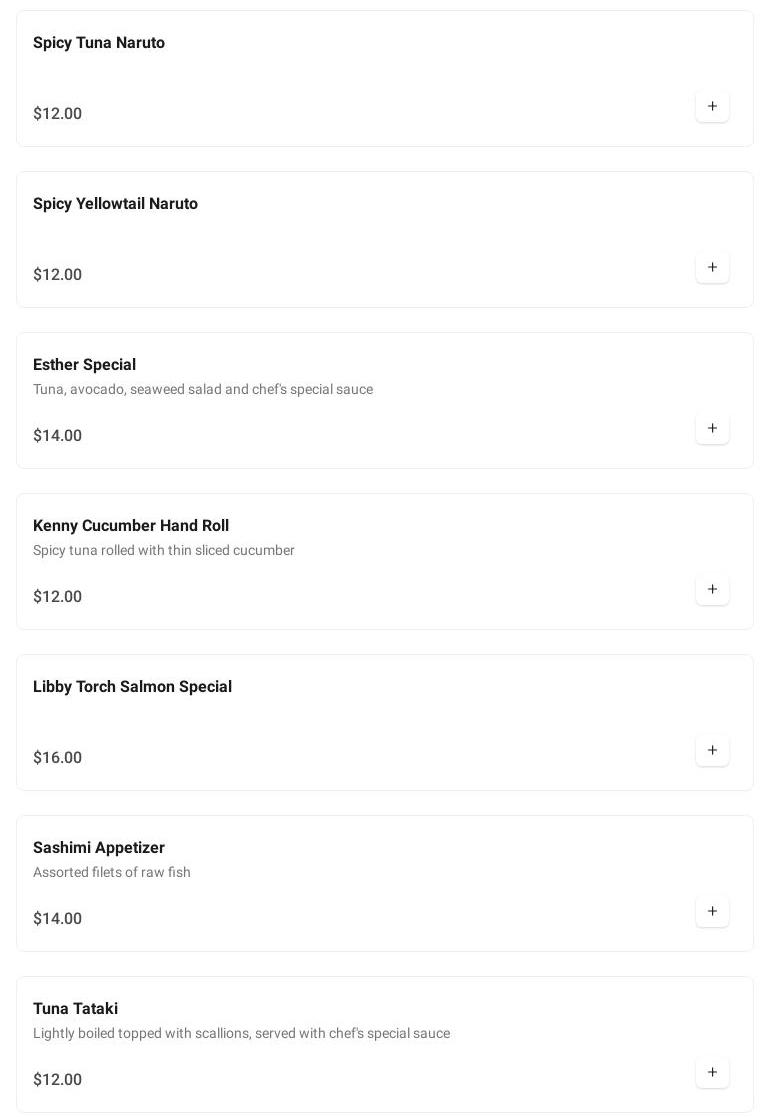Select the Sashimi Appetizer title
This screenshot has width=770, height=1117.
[x=99, y=848]
